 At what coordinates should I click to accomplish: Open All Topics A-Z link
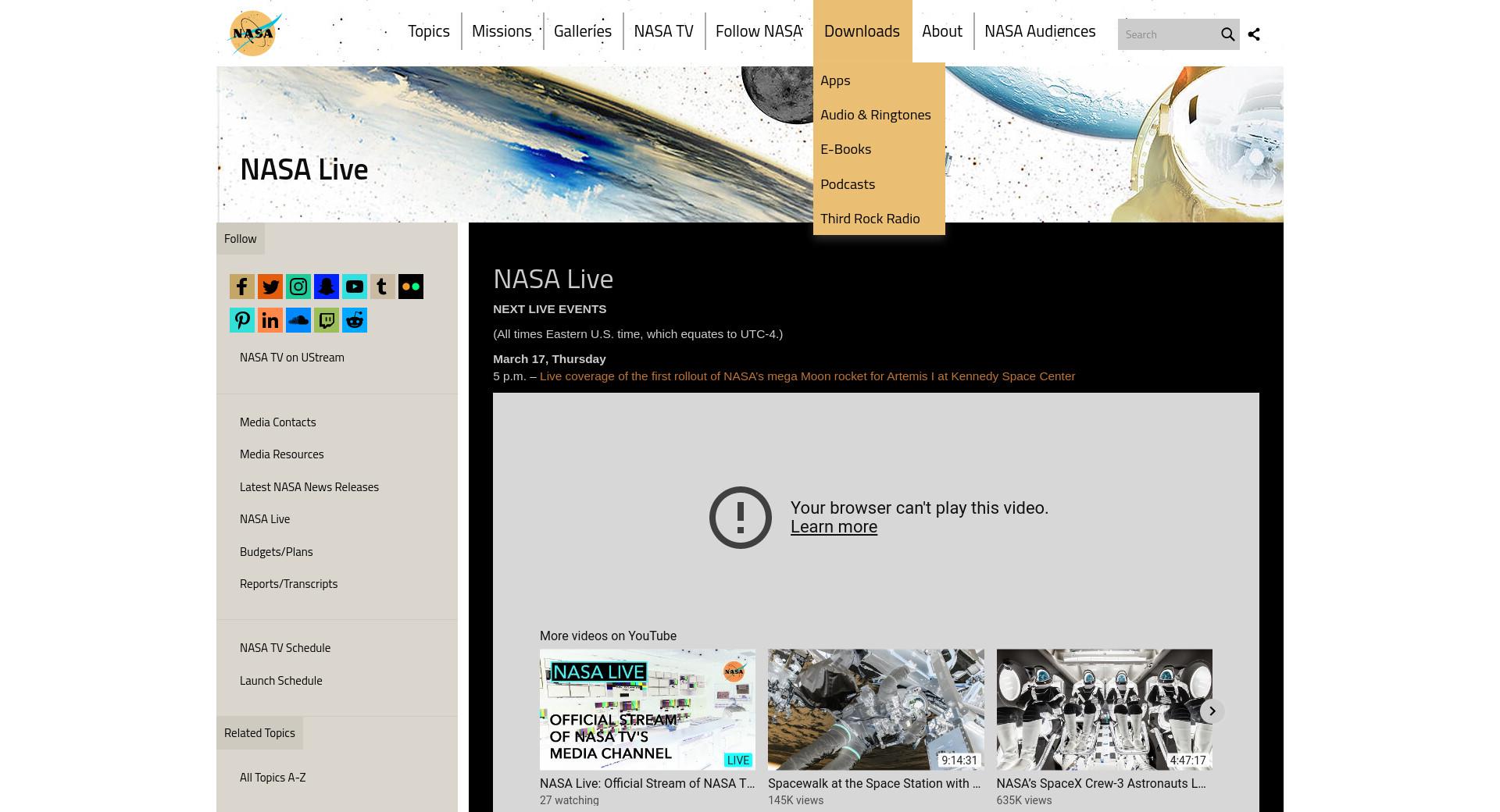pos(273,778)
